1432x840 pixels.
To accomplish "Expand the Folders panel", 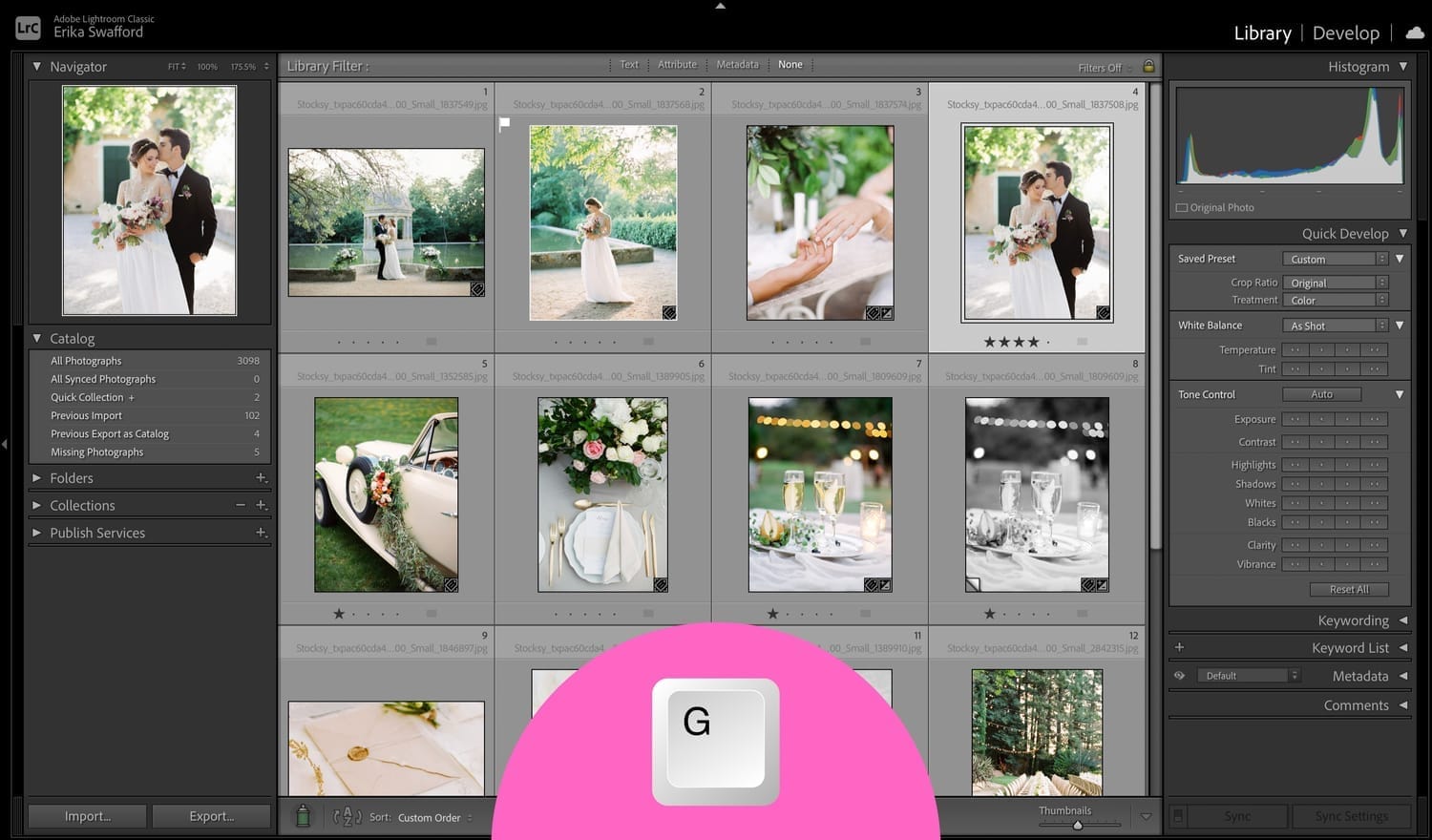I will click(x=37, y=477).
